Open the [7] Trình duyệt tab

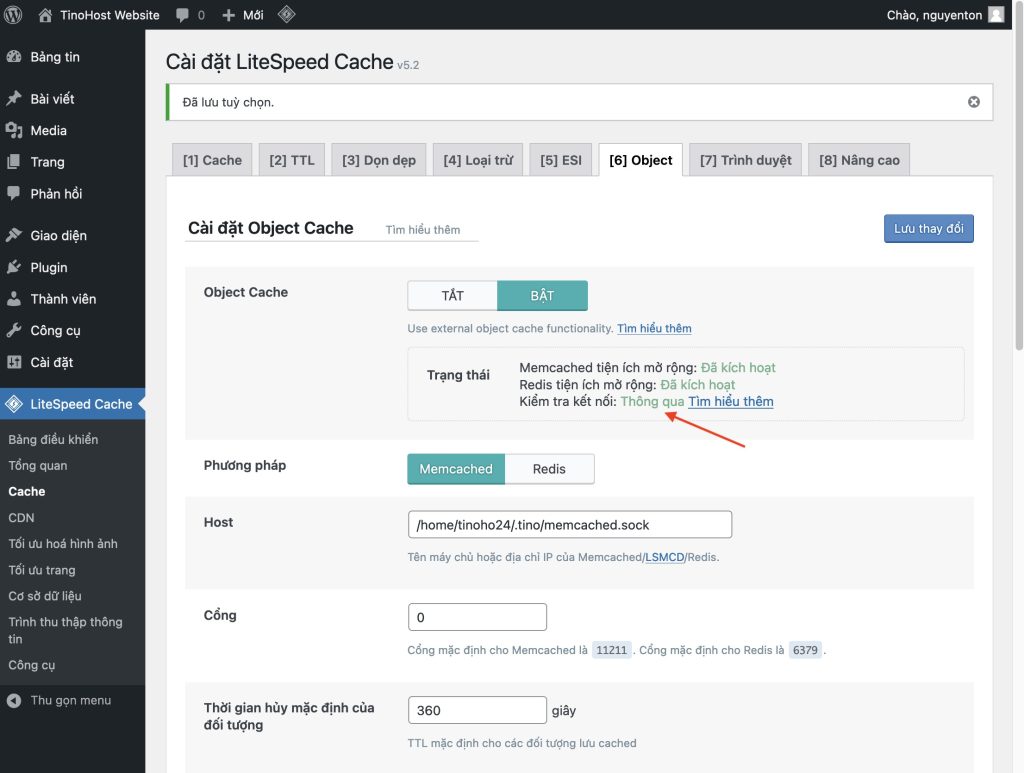(746, 160)
